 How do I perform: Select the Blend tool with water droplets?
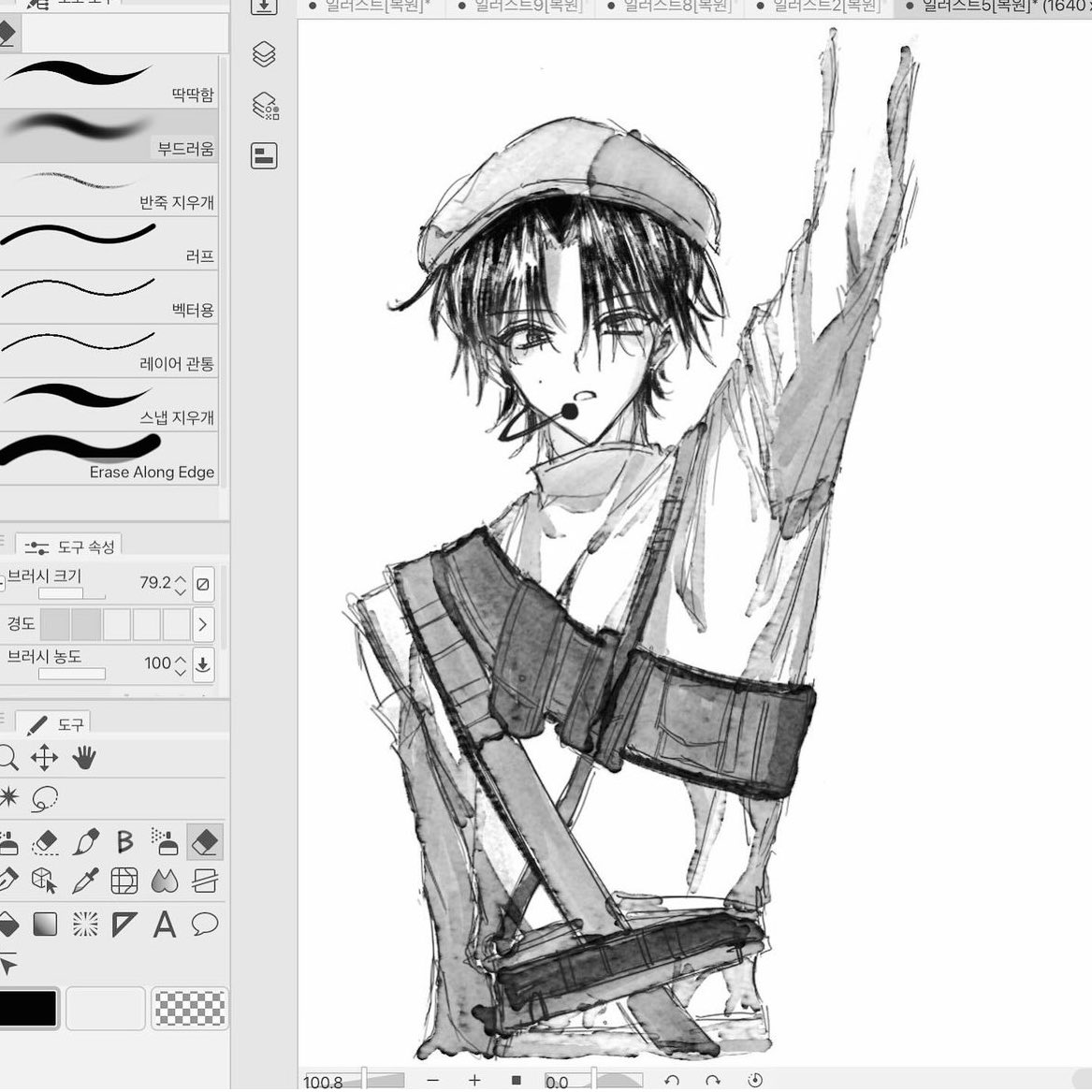(165, 881)
